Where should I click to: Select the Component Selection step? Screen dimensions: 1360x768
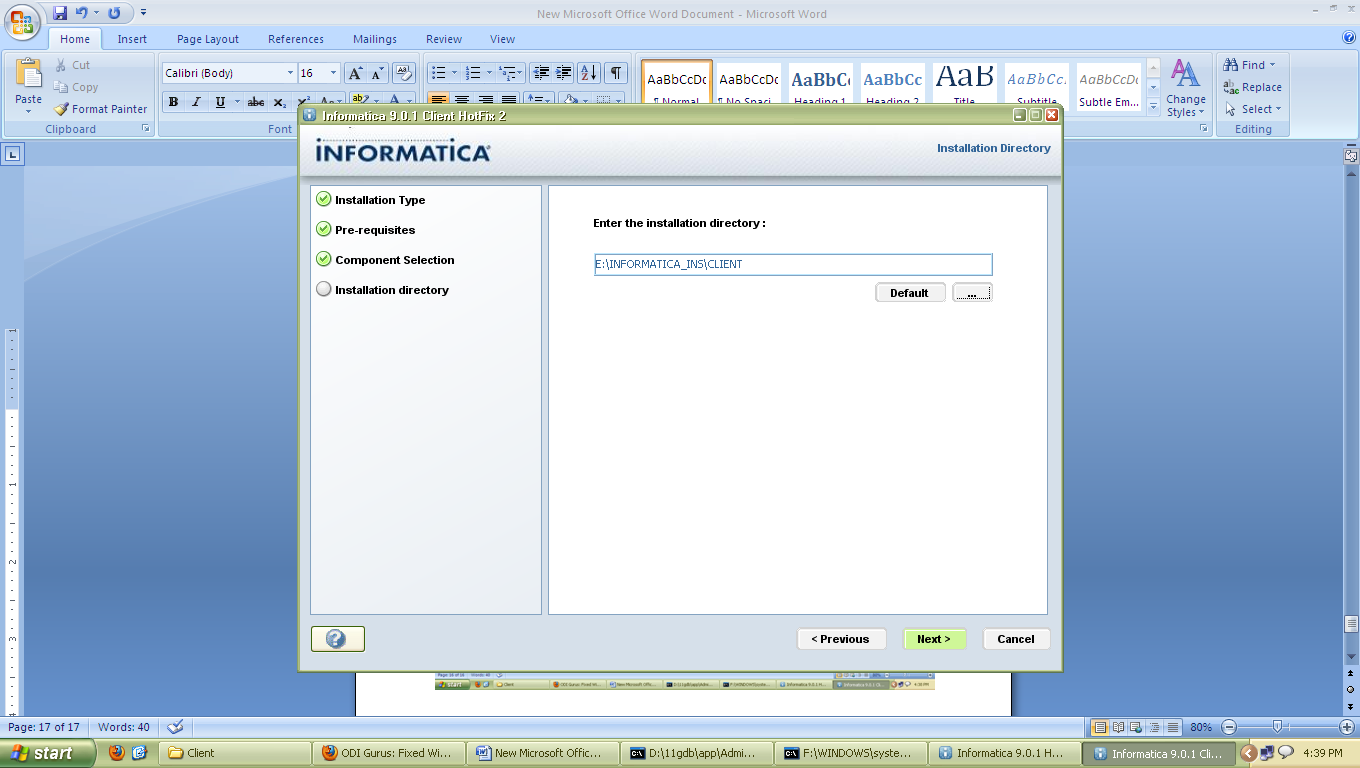coord(385,260)
